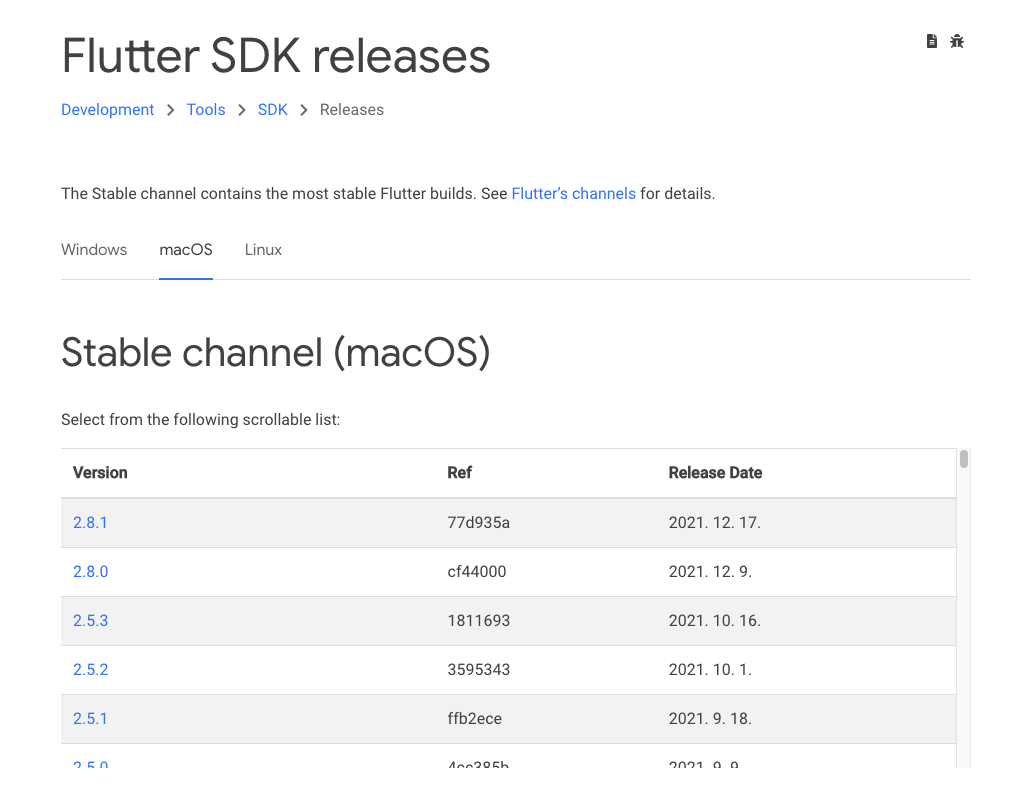The height and width of the screenshot is (806, 1014).
Task: Click the releases list scrollbar thumb
Action: (964, 459)
